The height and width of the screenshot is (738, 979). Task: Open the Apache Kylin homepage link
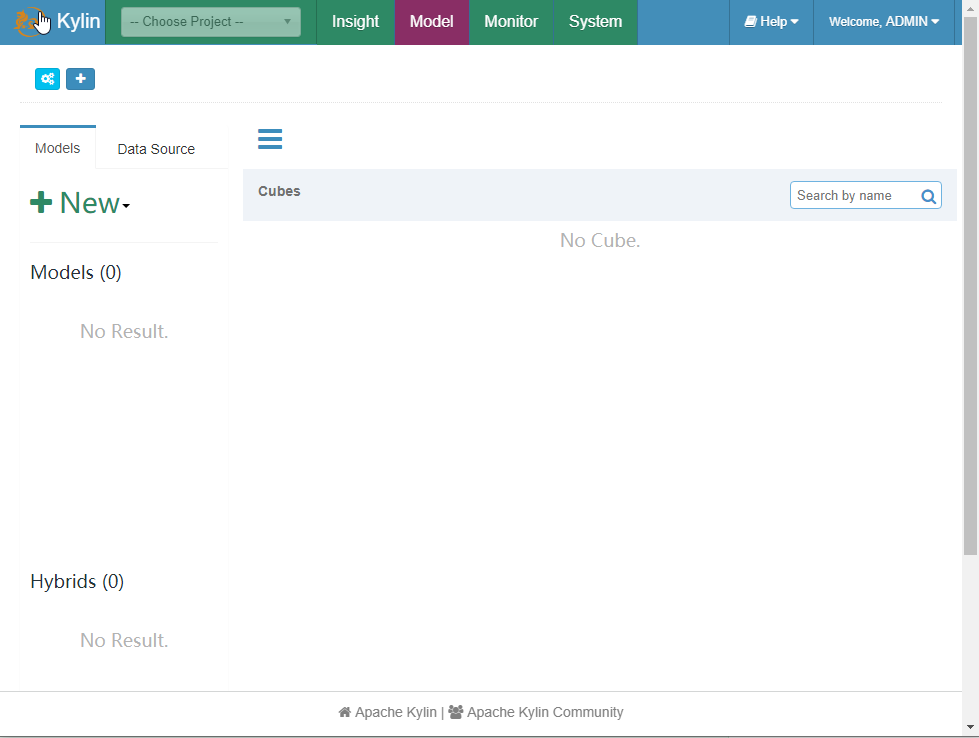pos(388,712)
